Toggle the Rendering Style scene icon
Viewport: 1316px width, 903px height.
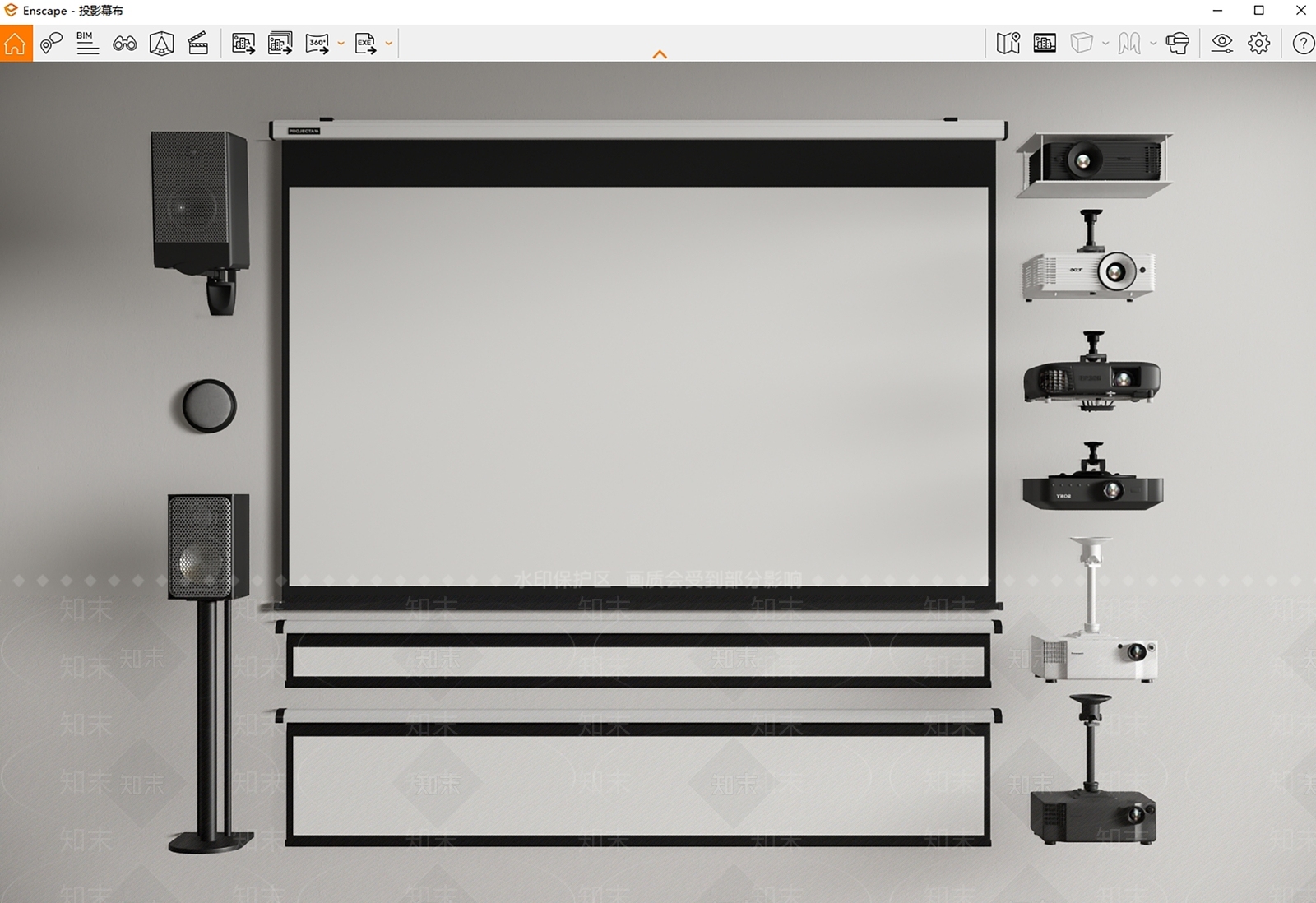pyautogui.click(x=1045, y=44)
